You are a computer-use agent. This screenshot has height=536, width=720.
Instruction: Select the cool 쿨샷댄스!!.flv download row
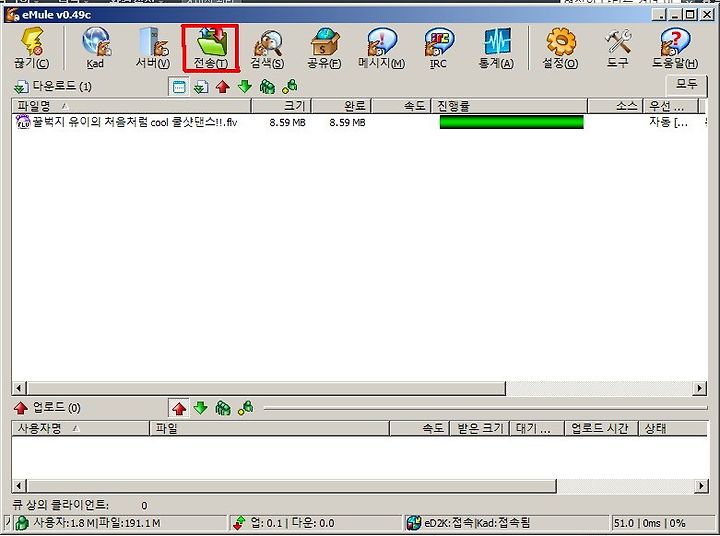[x=360, y=122]
